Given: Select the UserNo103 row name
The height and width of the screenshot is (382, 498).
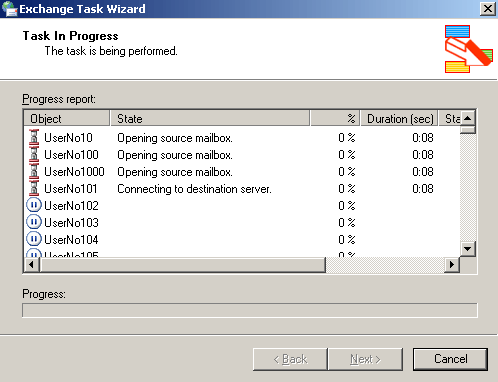Looking at the screenshot, I should pos(71,223).
